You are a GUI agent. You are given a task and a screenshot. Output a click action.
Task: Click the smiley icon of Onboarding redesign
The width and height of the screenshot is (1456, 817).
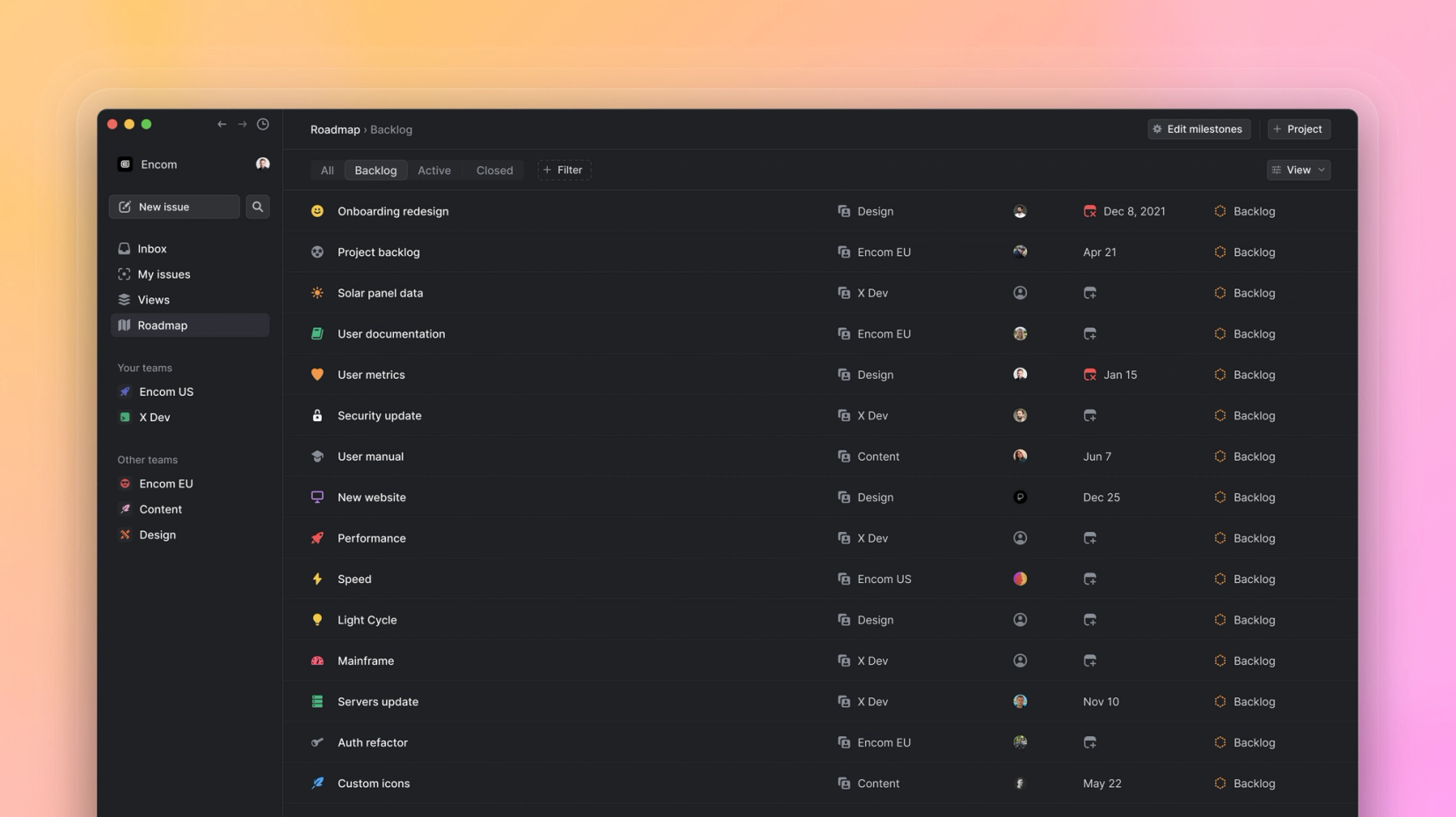pyautogui.click(x=317, y=211)
